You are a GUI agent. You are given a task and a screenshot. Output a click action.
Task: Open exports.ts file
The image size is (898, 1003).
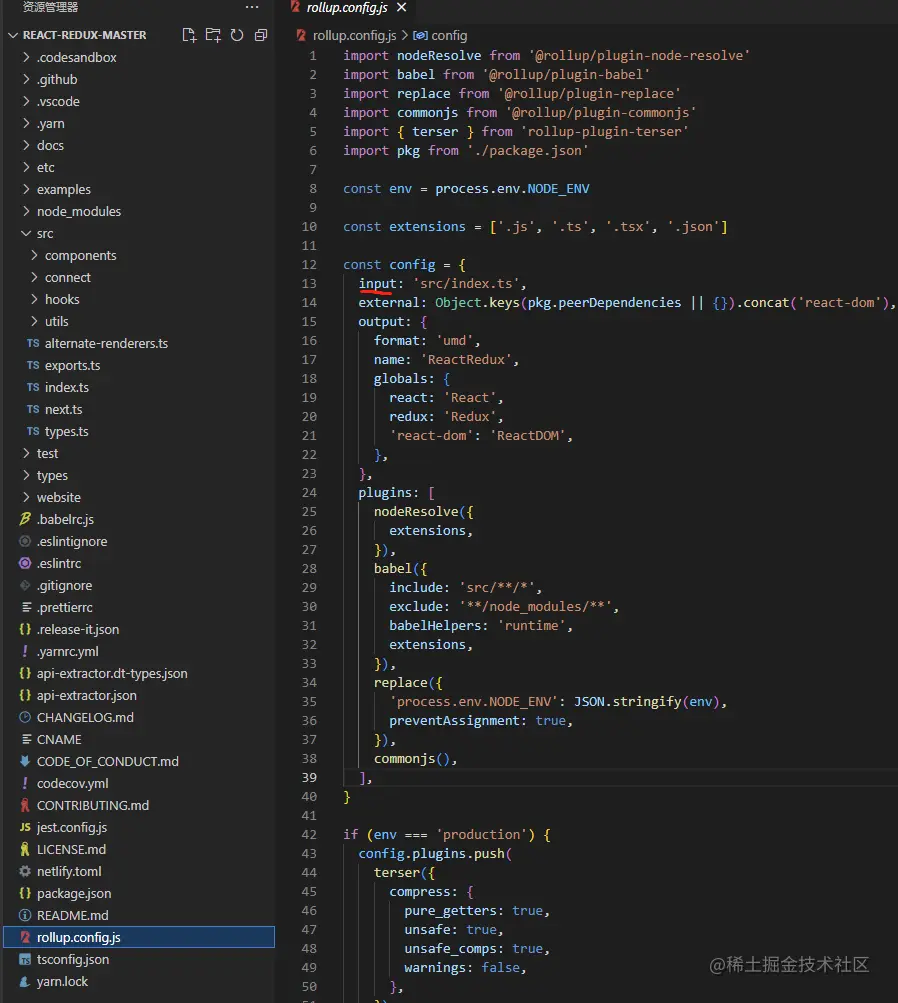tap(72, 365)
